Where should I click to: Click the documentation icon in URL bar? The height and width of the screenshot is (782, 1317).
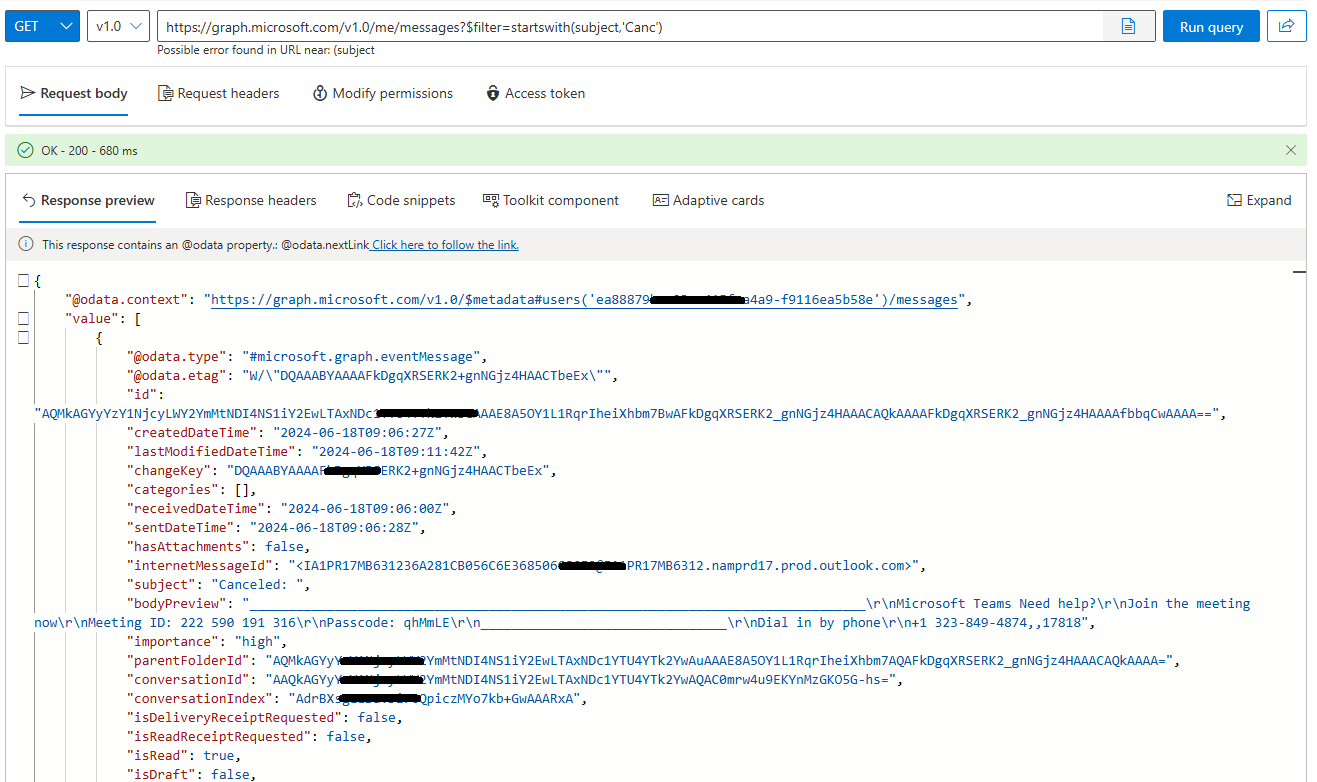(x=1128, y=27)
